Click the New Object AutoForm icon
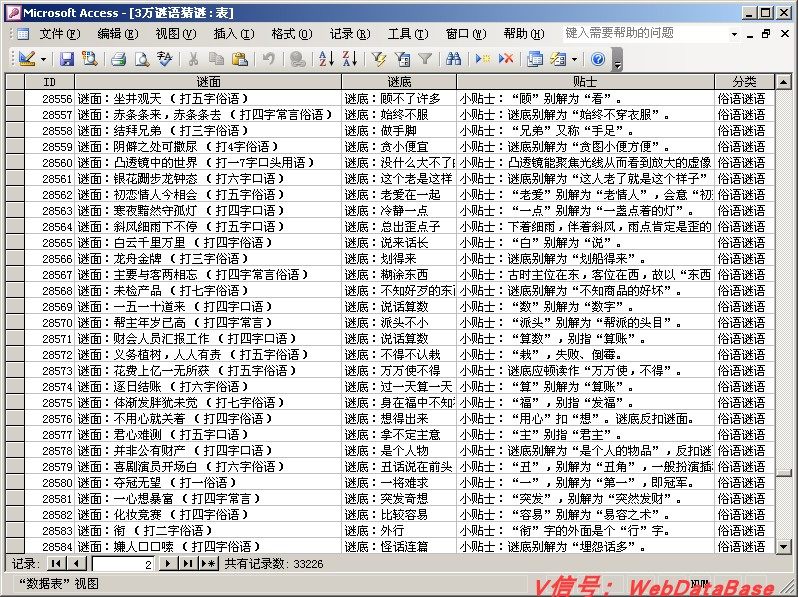This screenshot has height=597, width=798. tap(558, 59)
